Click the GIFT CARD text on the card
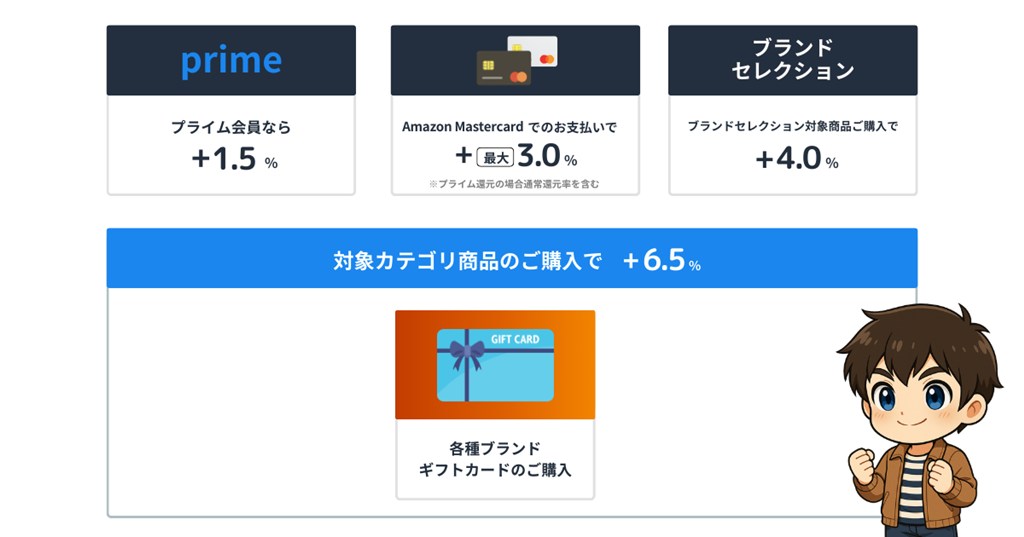Screen dimensions: 1024x537 [x=515, y=340]
